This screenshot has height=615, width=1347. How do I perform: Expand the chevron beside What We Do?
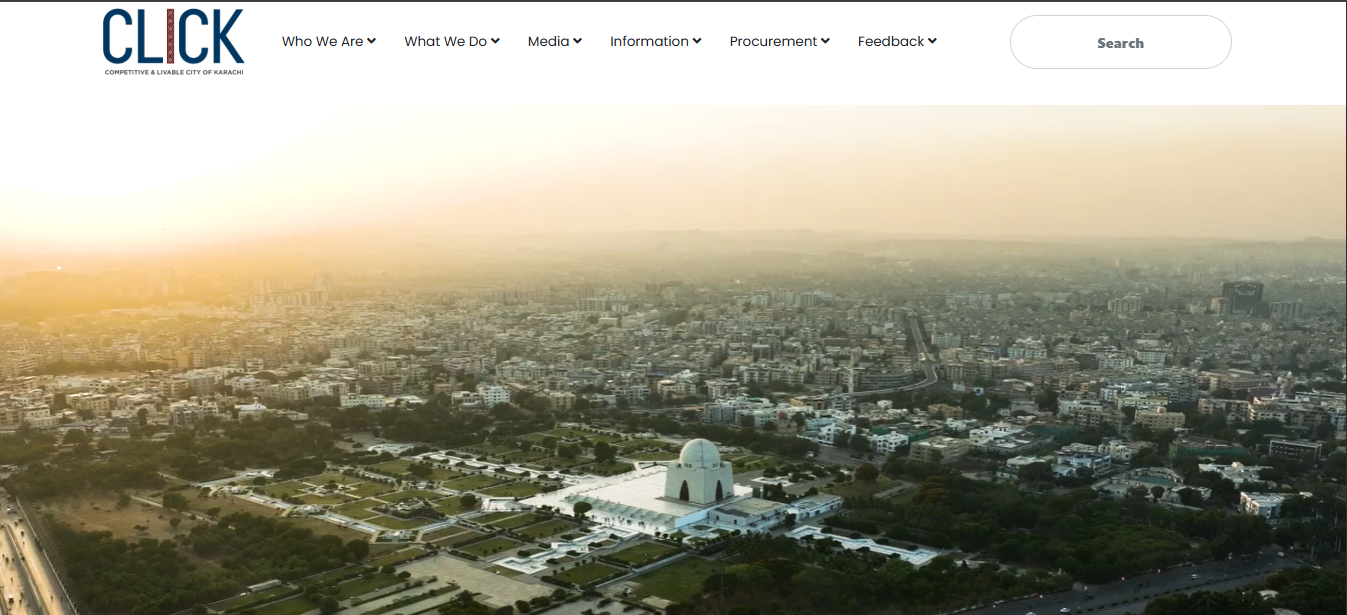[494, 41]
